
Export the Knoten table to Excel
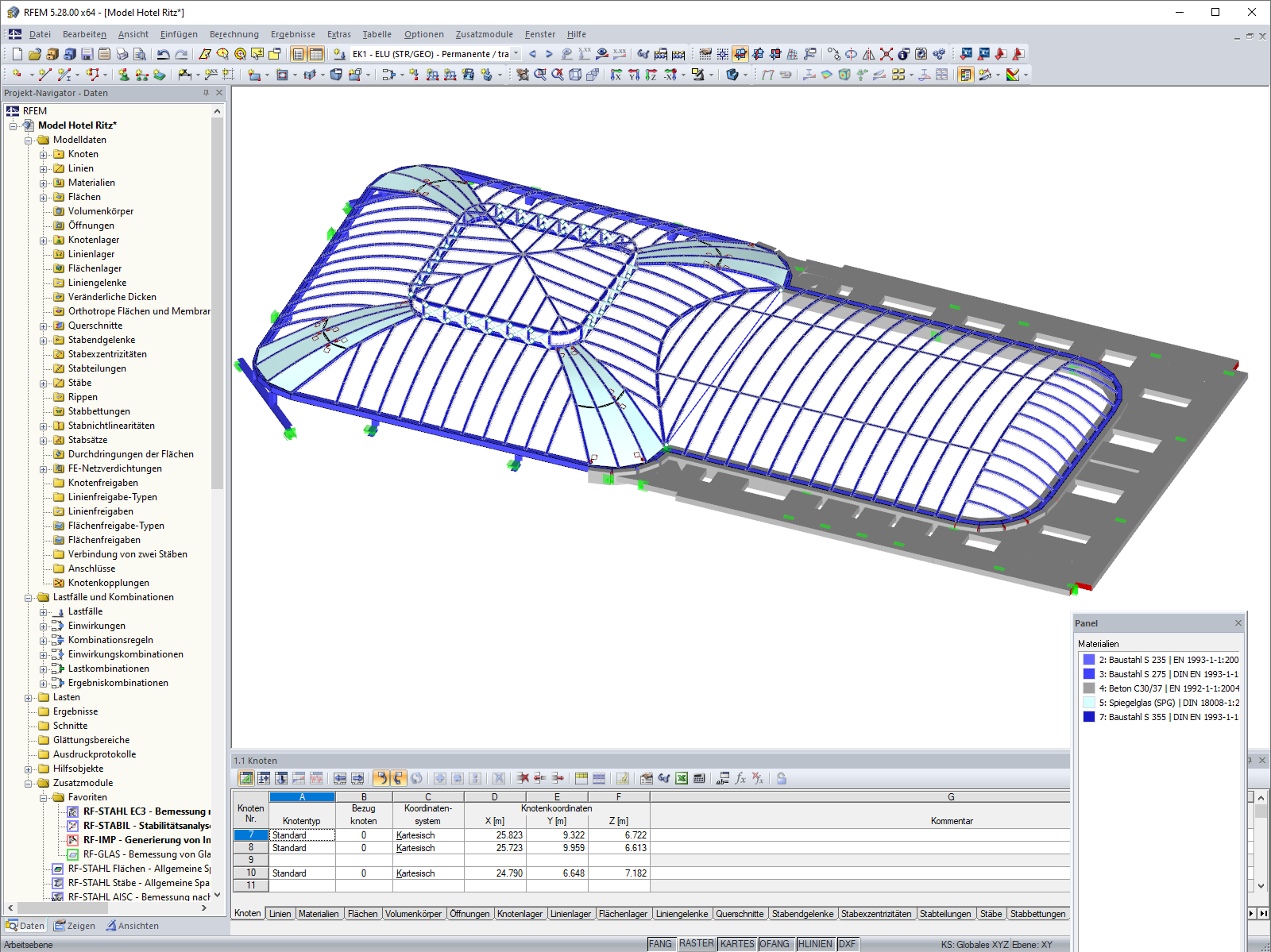pos(682,779)
